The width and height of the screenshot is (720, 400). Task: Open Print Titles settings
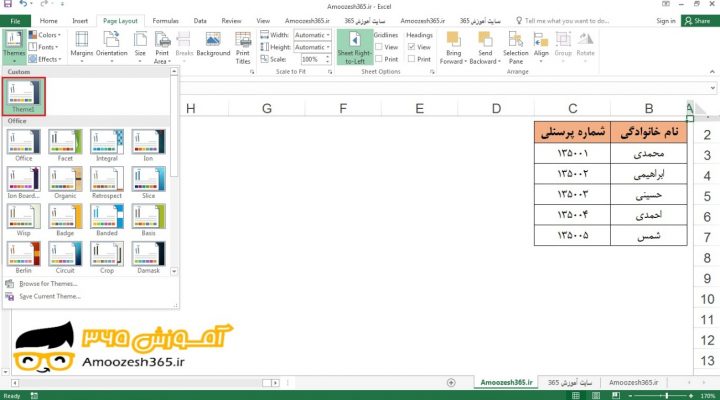pos(243,47)
